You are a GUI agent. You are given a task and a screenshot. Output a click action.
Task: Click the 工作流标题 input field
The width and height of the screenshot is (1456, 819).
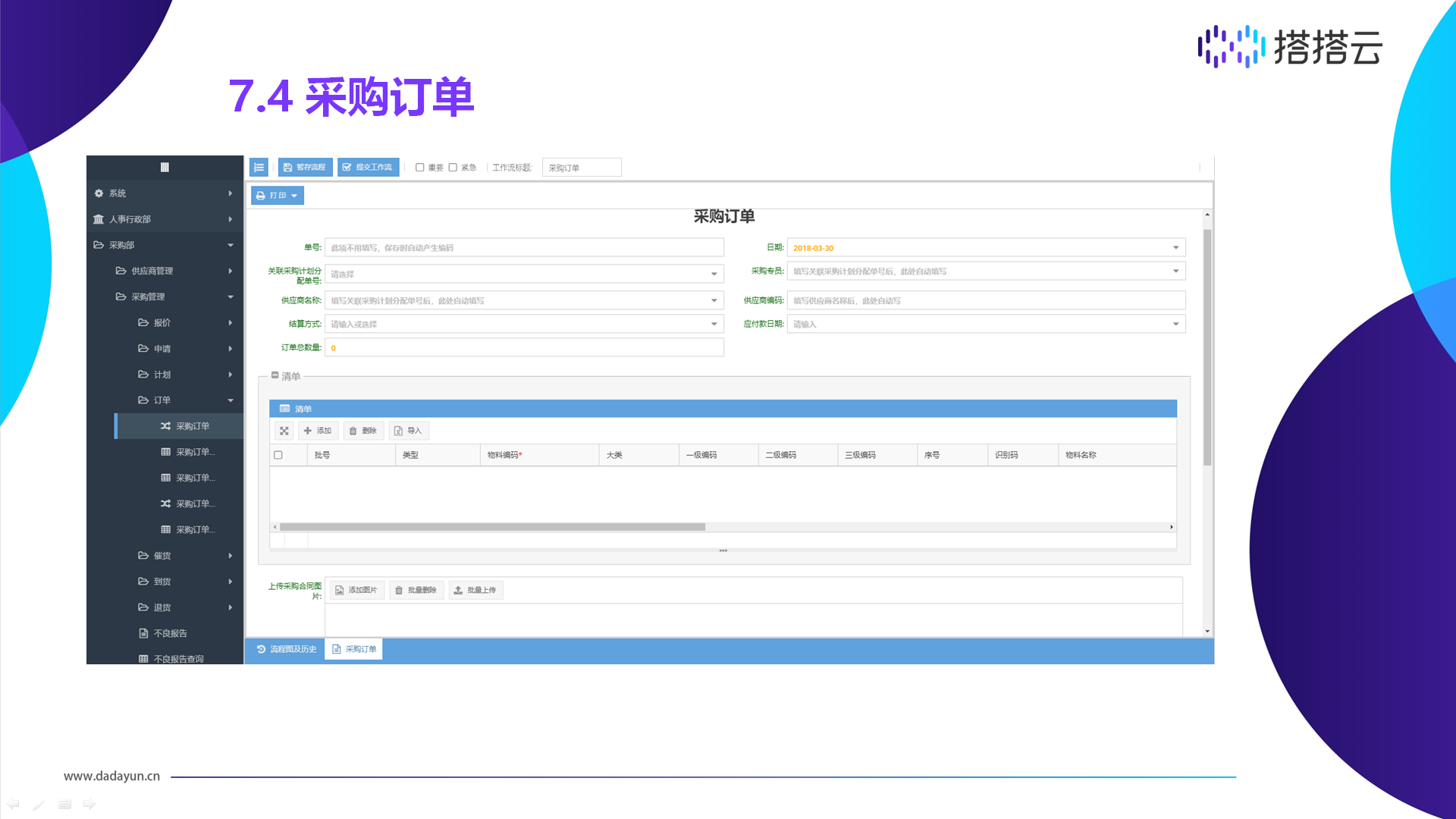(581, 168)
